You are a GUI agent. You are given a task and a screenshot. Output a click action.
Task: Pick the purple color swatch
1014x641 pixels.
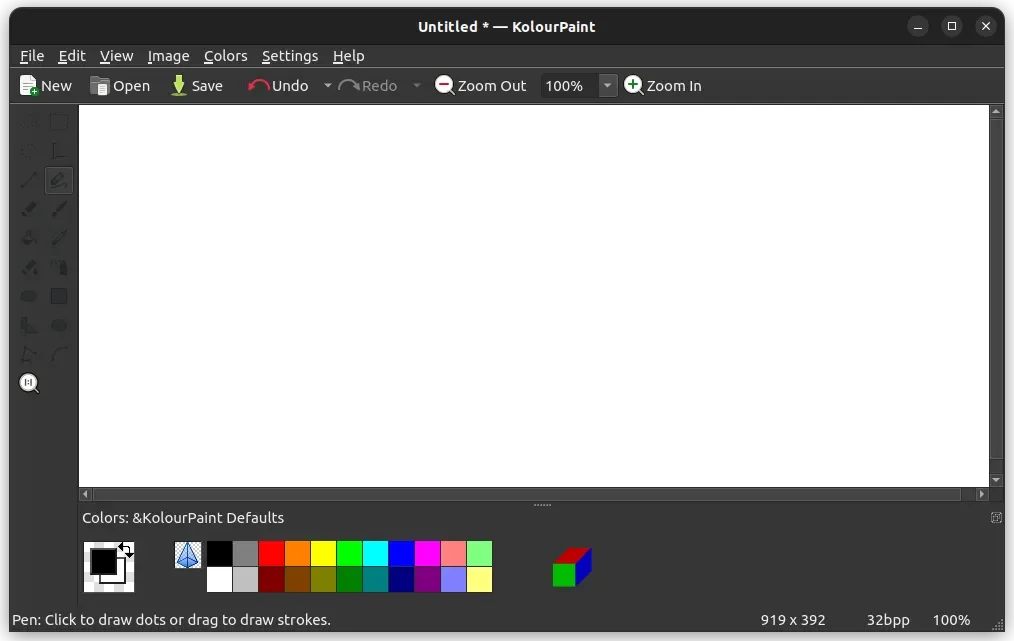[427, 580]
